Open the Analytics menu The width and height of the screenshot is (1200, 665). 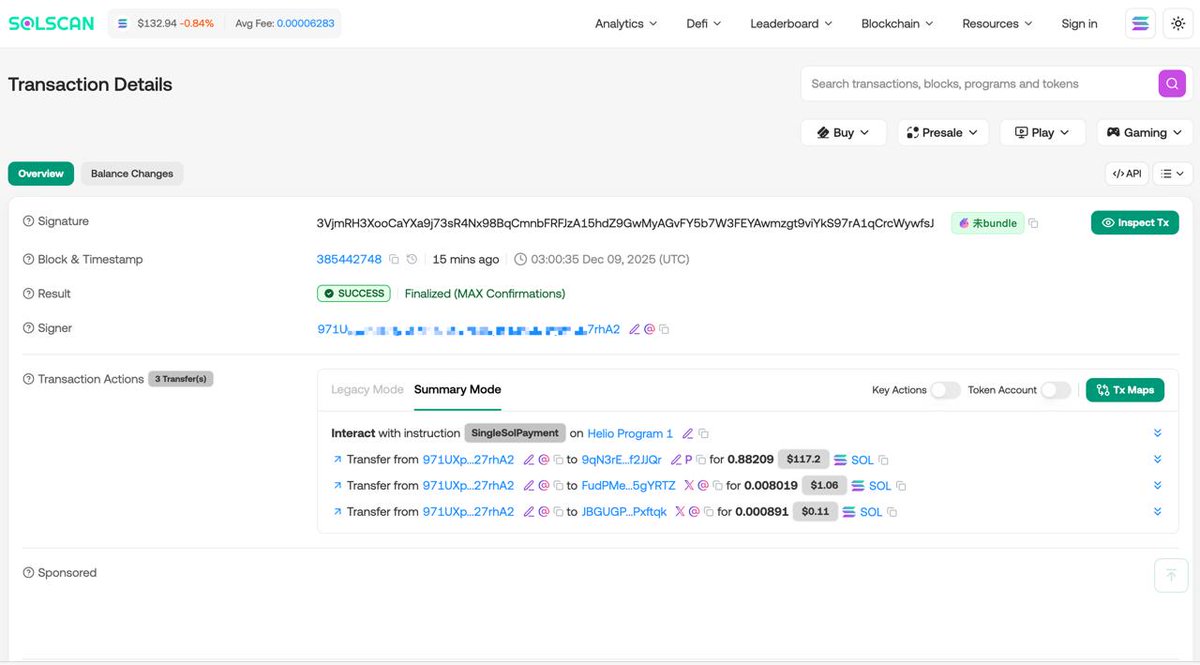[x=626, y=24]
